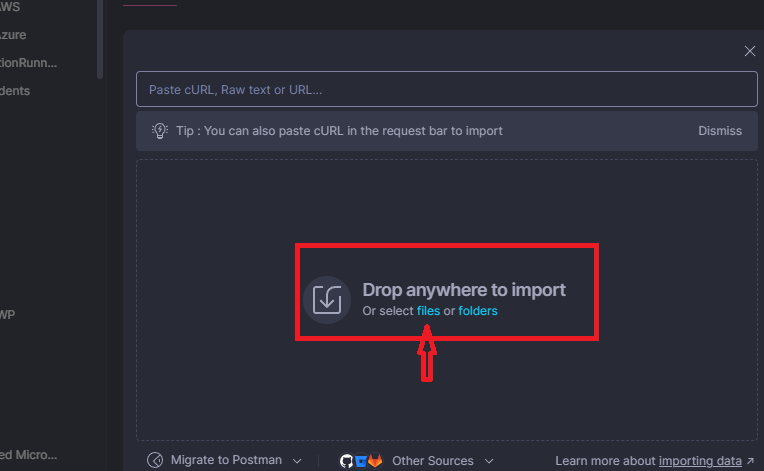Click the lightbulb tip icon
This screenshot has width=764, height=471.
point(158,130)
